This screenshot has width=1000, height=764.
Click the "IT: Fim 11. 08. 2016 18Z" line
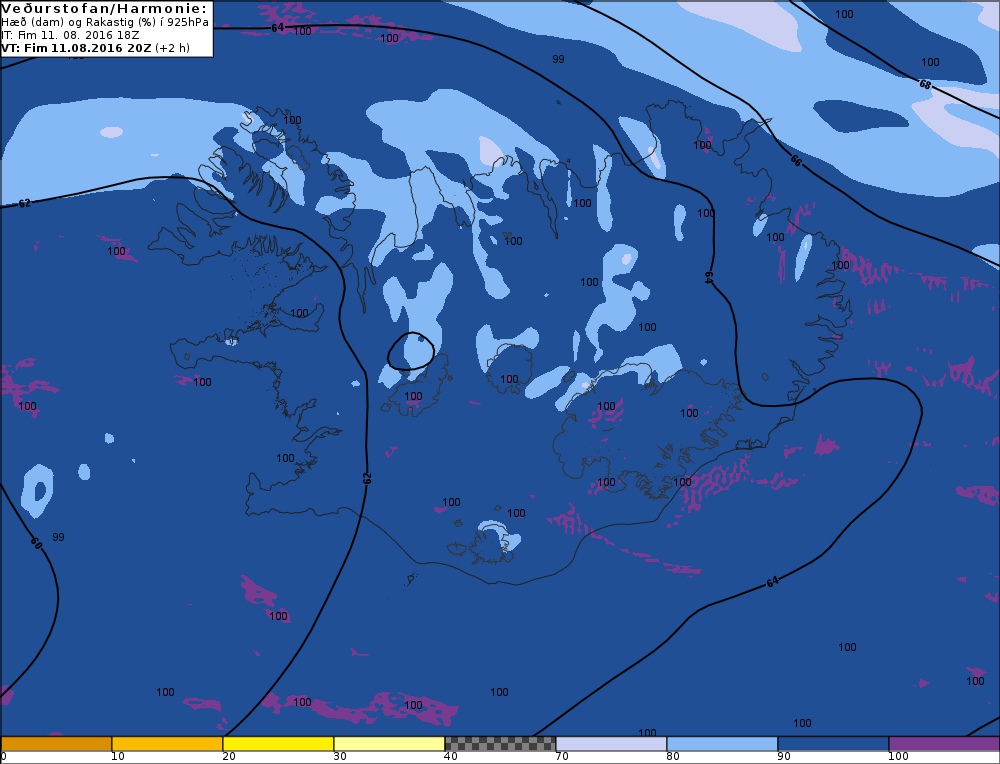pos(70,35)
